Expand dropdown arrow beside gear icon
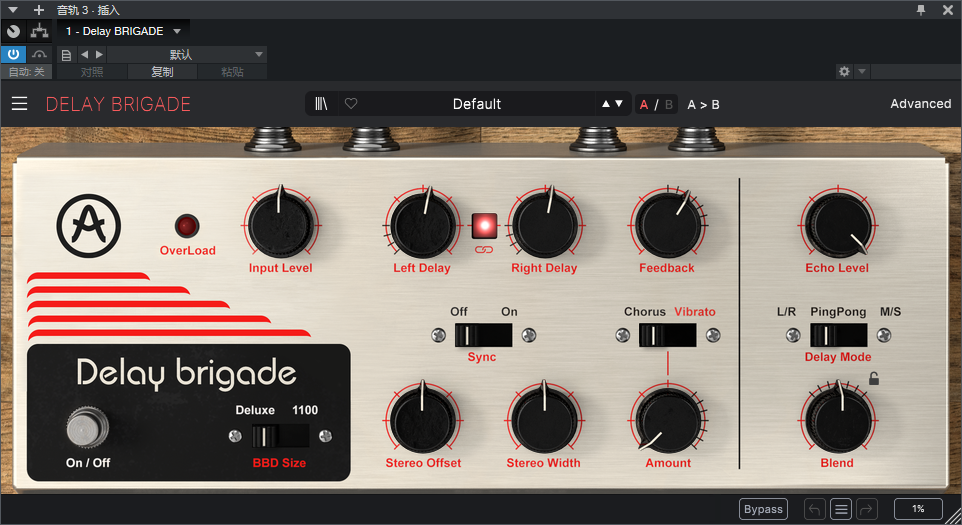This screenshot has width=962, height=525. [862, 72]
